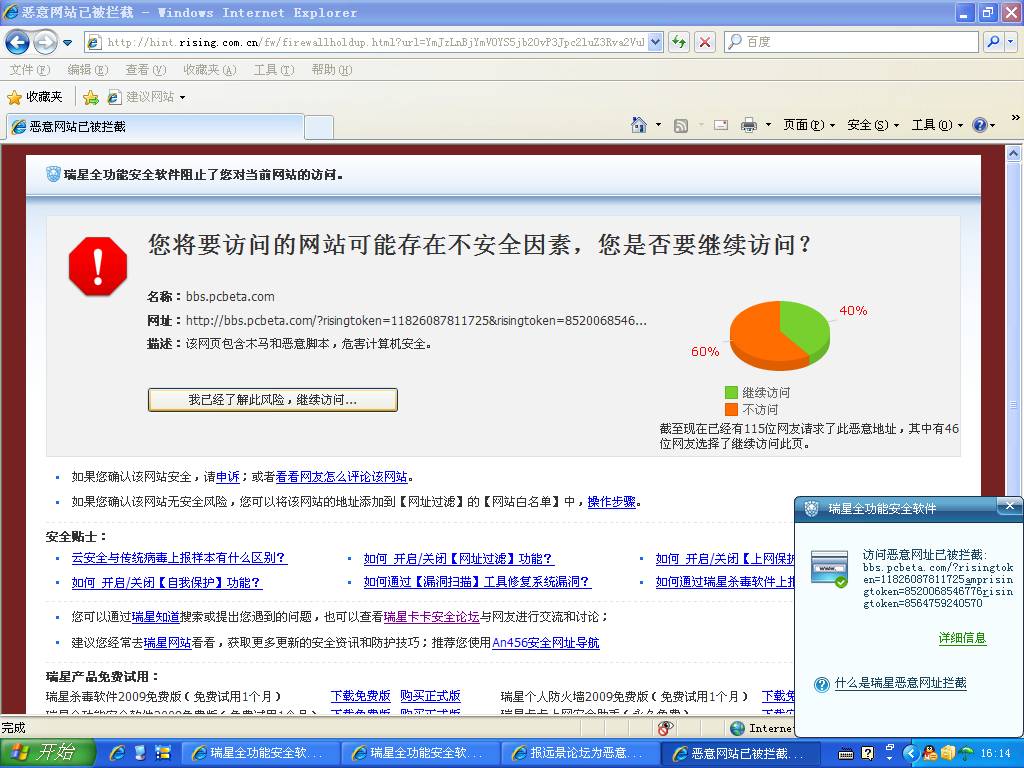This screenshot has height=768, width=1024.
Task: Click the Read Mail envelope icon
Action: [x=720, y=125]
